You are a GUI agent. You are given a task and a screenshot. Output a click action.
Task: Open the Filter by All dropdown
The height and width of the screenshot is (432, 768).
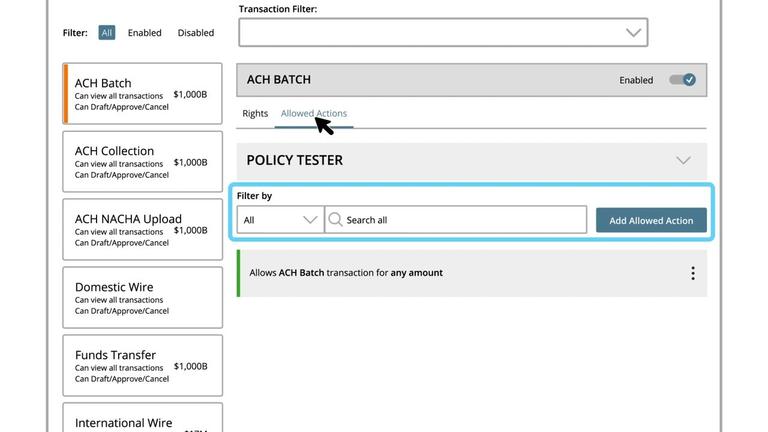(280, 220)
